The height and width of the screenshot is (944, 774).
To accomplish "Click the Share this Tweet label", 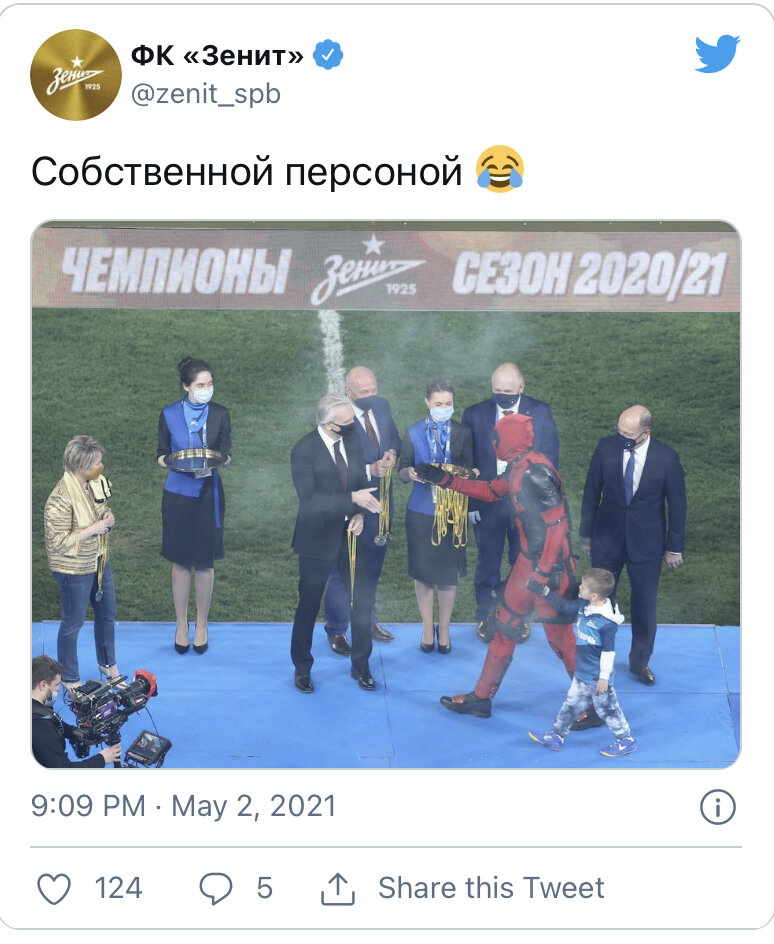I will point(491,888).
